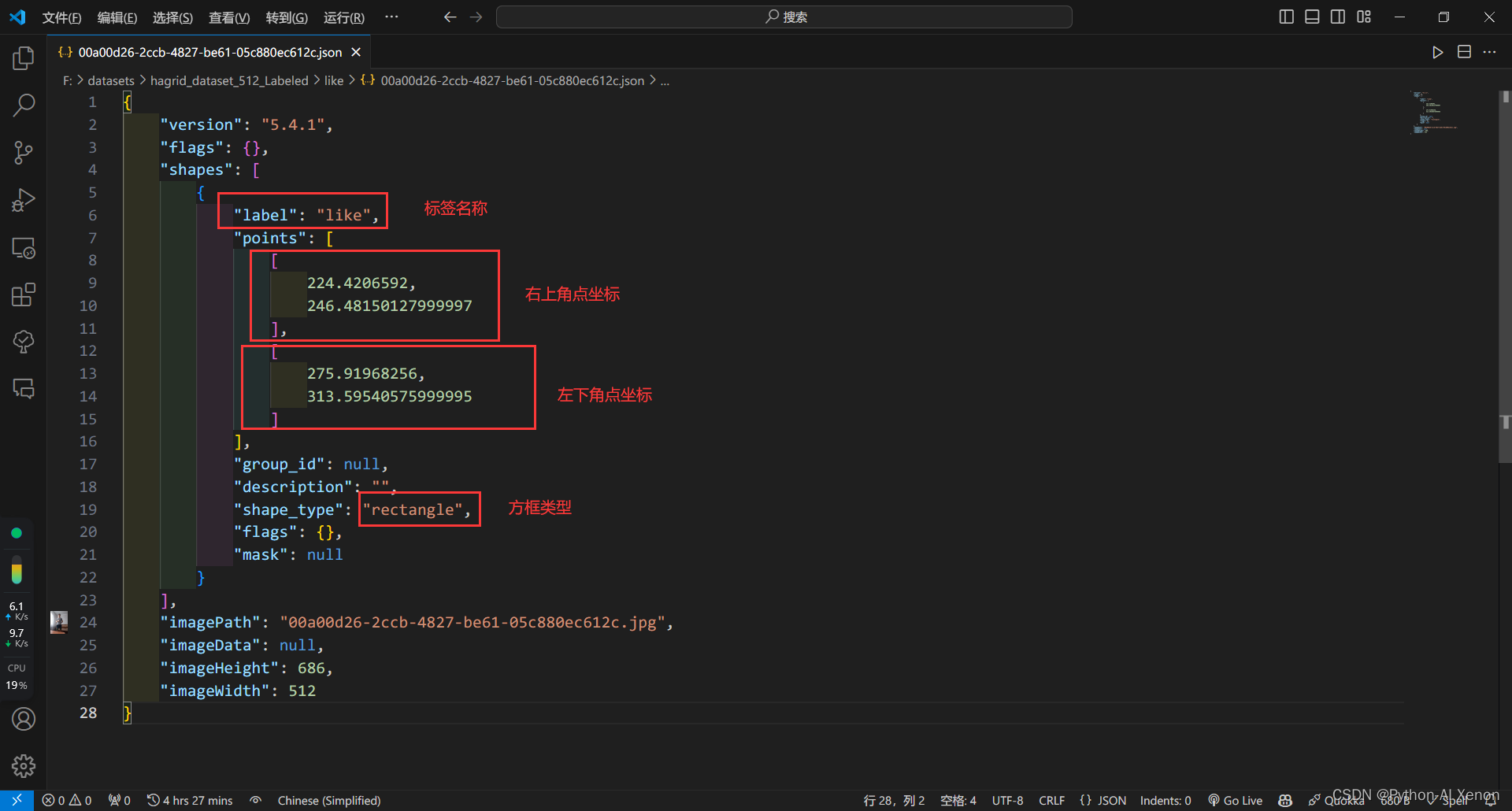Run the file with the play icon
The width and height of the screenshot is (1512, 811).
(x=1438, y=52)
